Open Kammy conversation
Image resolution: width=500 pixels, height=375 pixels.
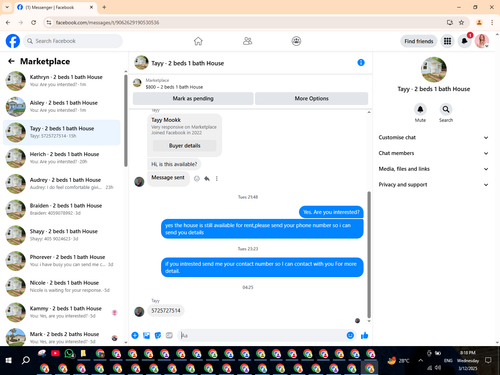pos(62,312)
